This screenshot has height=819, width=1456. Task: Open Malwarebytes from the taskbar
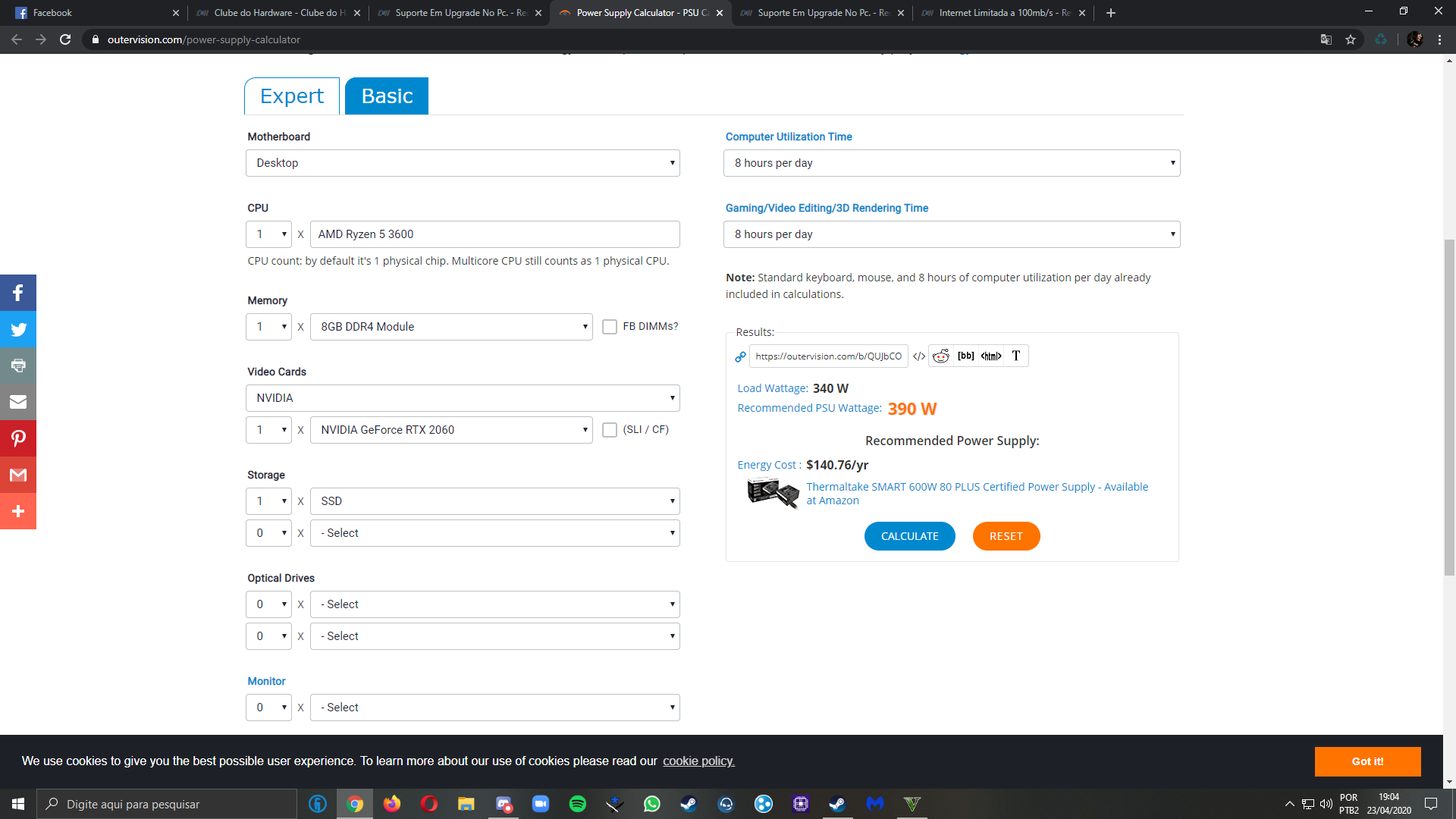pyautogui.click(x=874, y=804)
